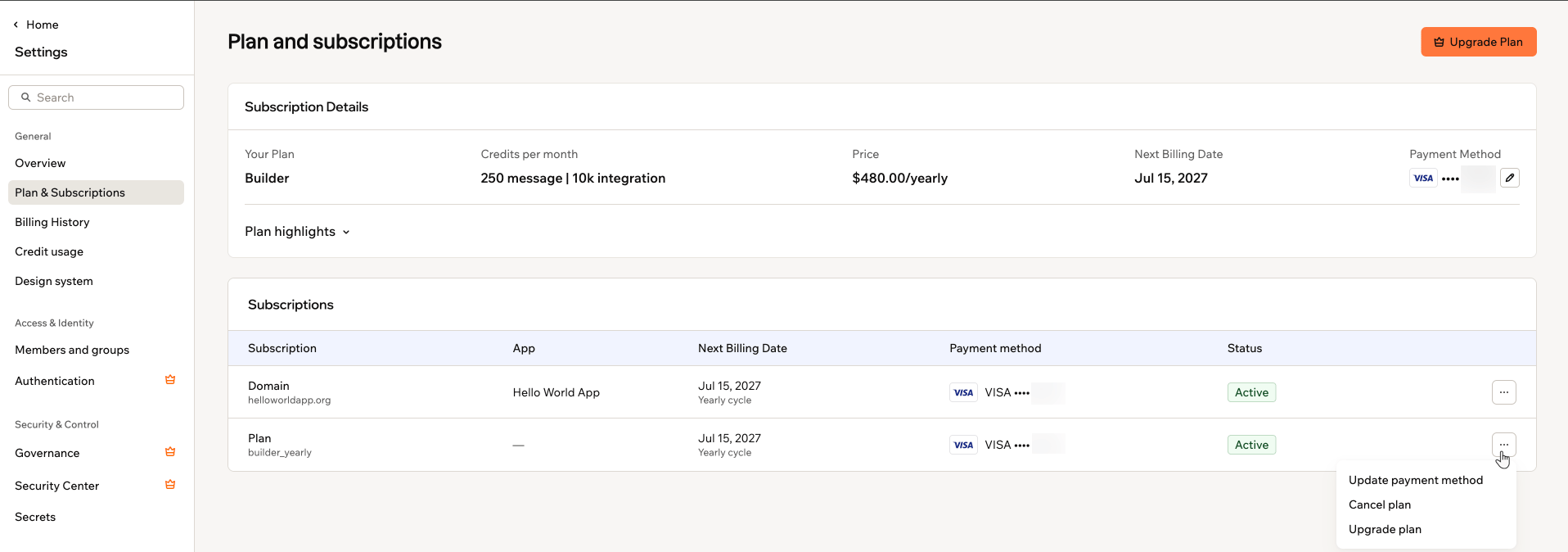Viewport: 1568px width, 552px height.
Task: Click the Active status badge in Domain row
Action: (x=1251, y=392)
